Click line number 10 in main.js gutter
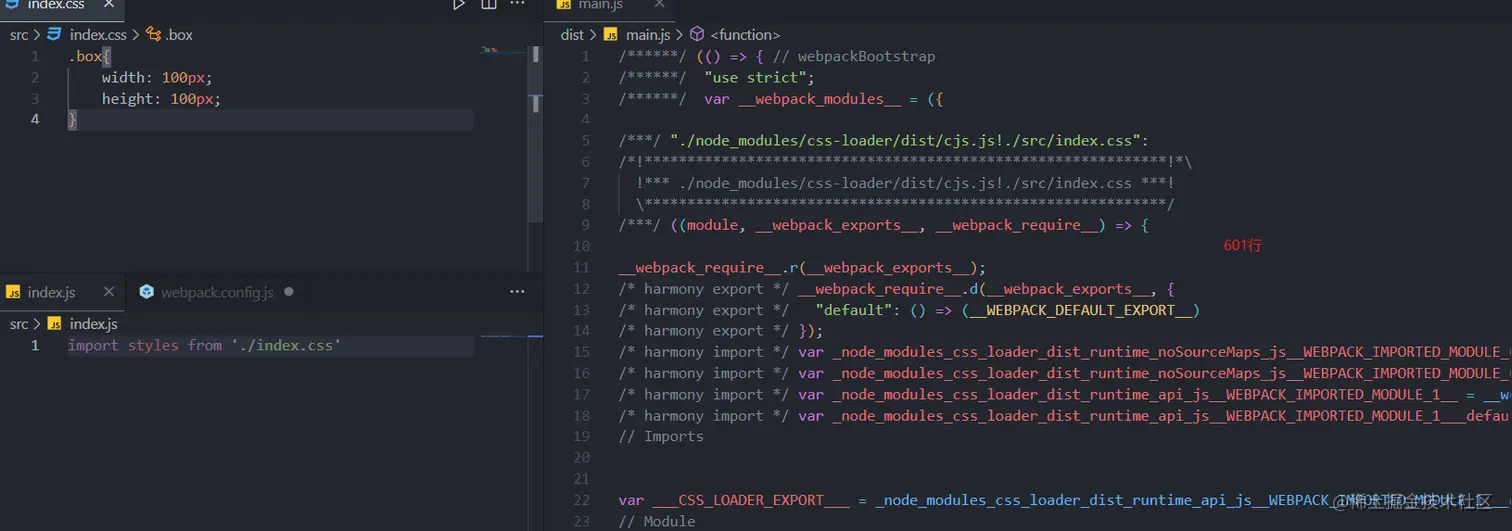 pos(581,246)
